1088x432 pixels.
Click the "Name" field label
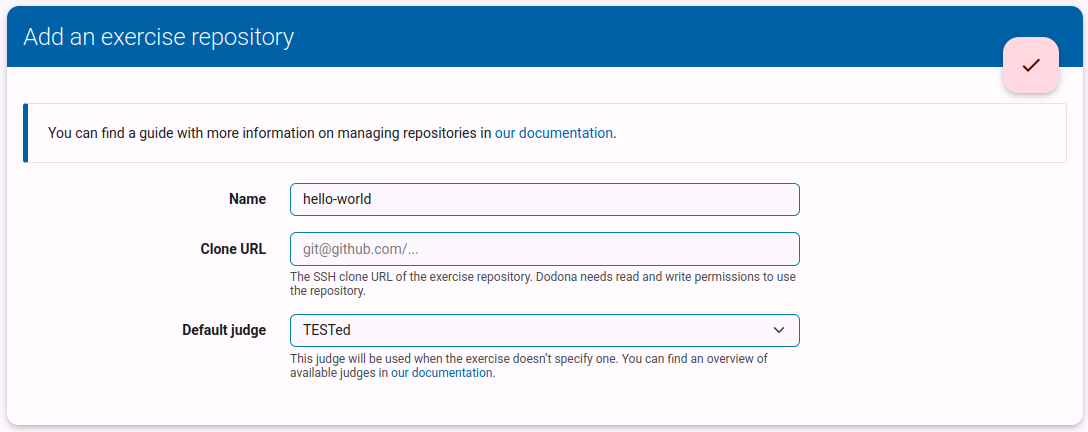(x=248, y=200)
